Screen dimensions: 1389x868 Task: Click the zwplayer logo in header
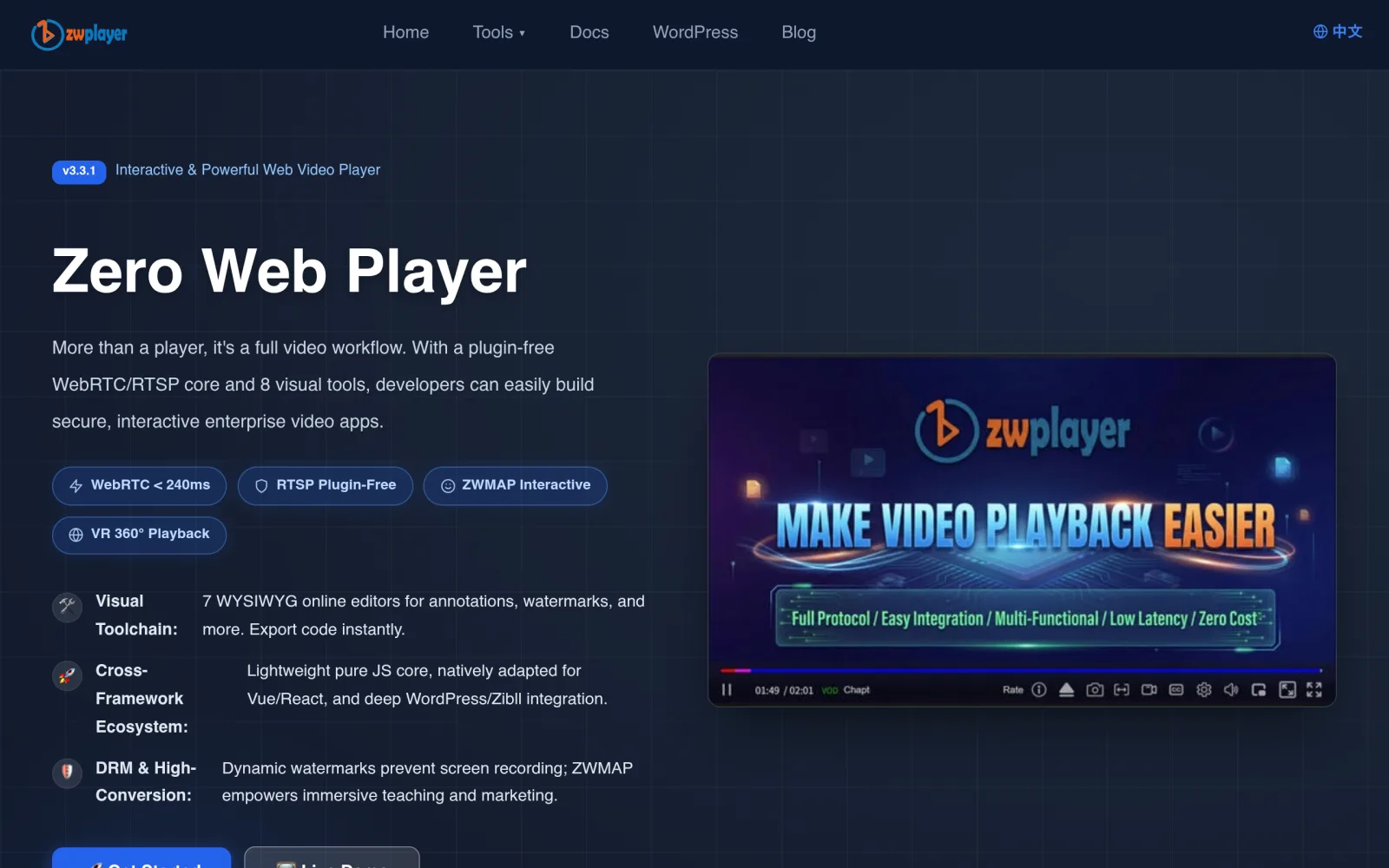[79, 34]
